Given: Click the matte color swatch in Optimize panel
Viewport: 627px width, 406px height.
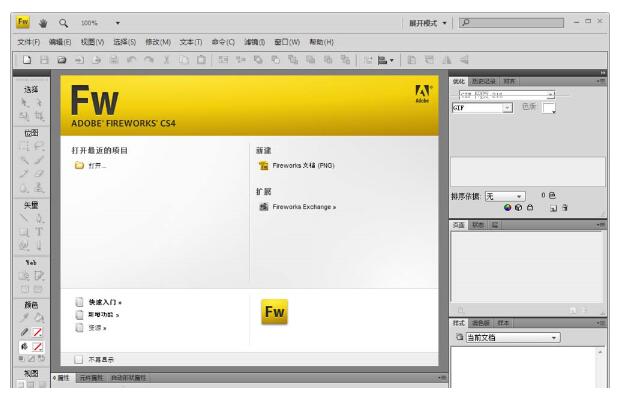Looking at the screenshot, I should [x=549, y=108].
